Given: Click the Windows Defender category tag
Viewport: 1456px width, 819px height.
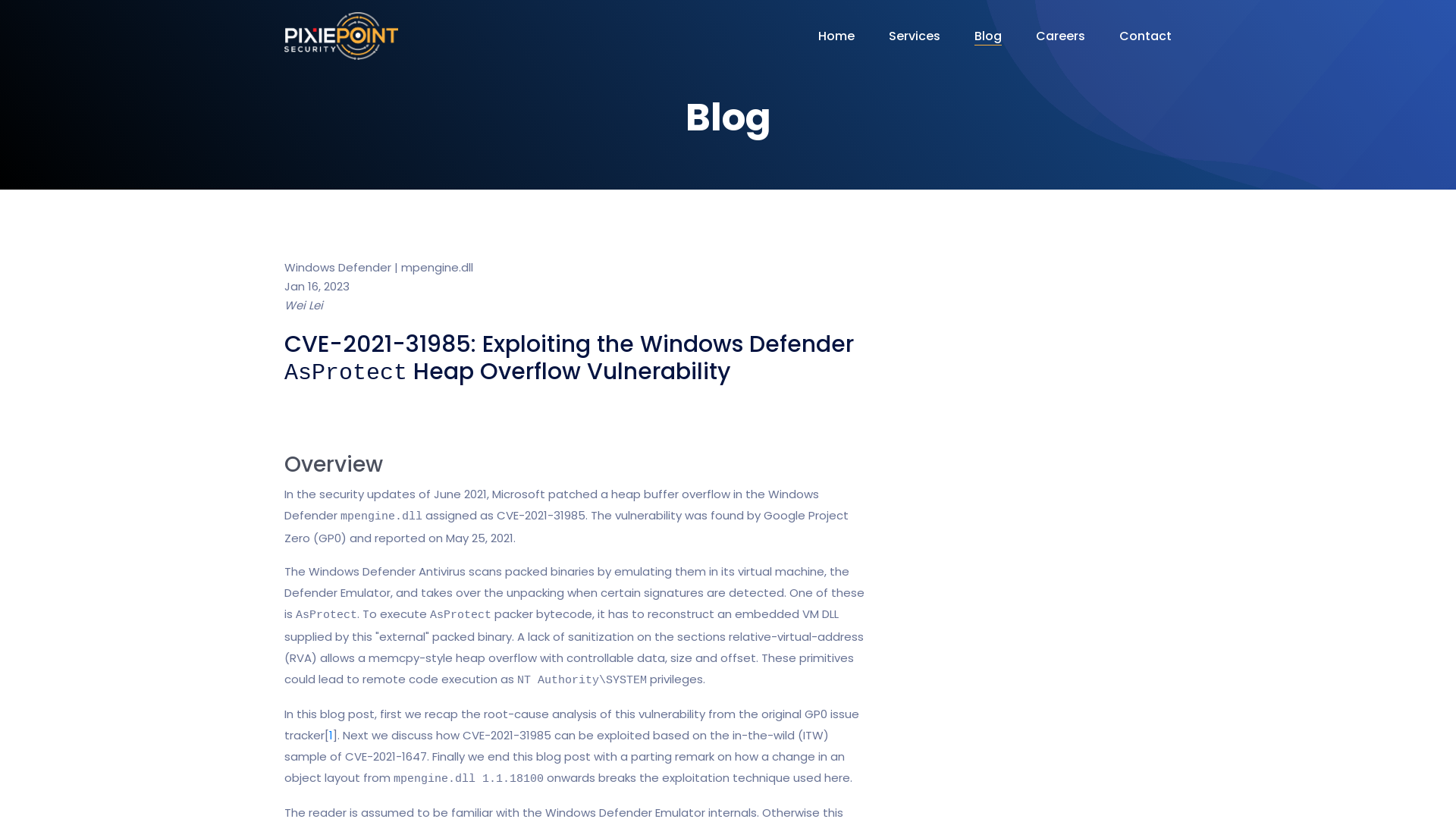Looking at the screenshot, I should coord(337,267).
